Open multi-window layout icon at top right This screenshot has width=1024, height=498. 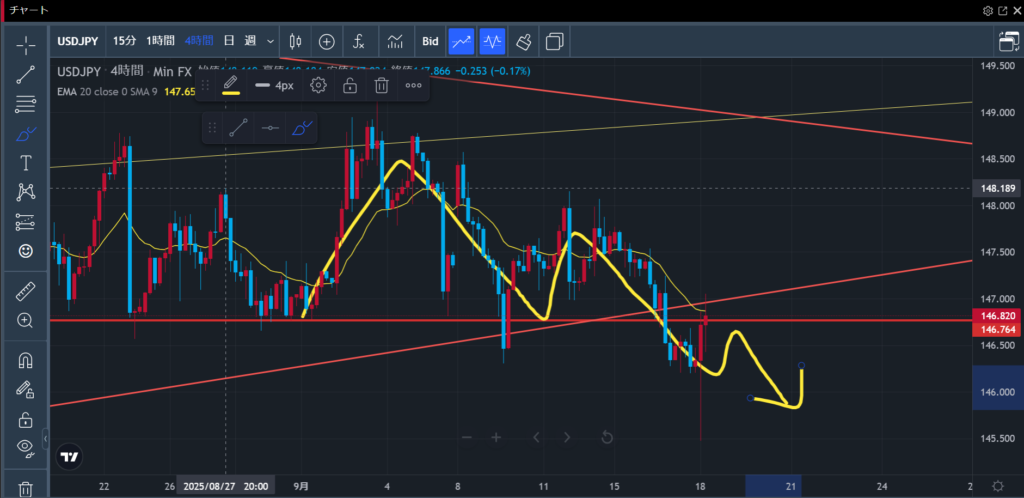pos(1009,42)
